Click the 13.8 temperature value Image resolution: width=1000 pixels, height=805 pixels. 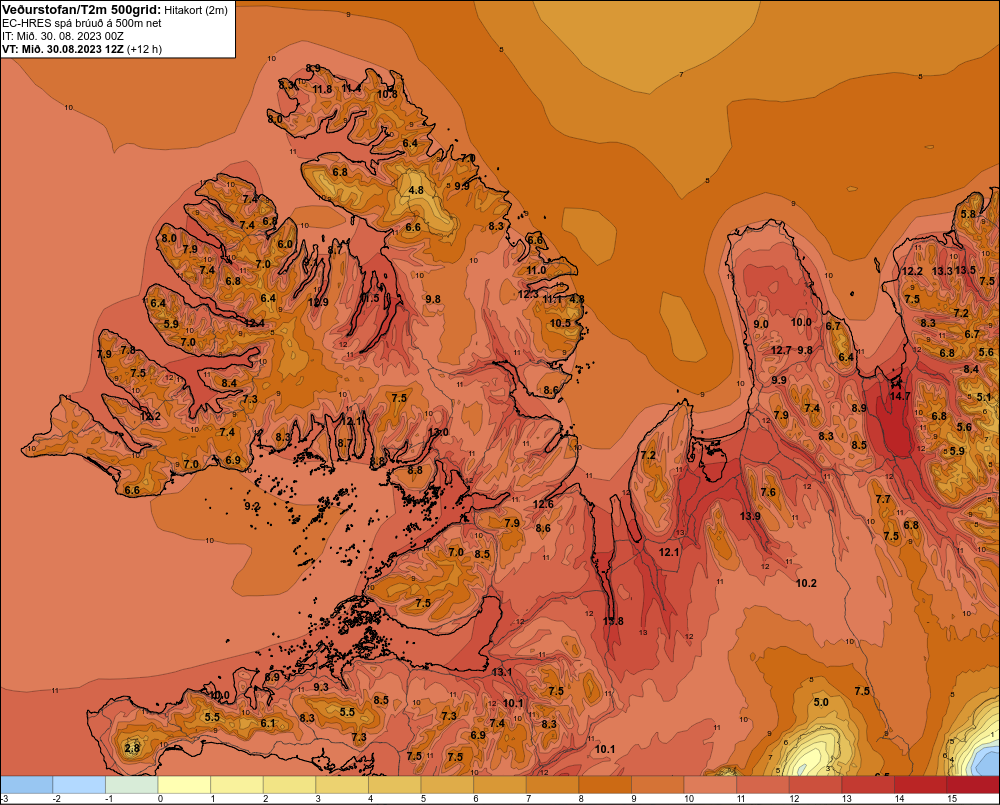point(613,621)
